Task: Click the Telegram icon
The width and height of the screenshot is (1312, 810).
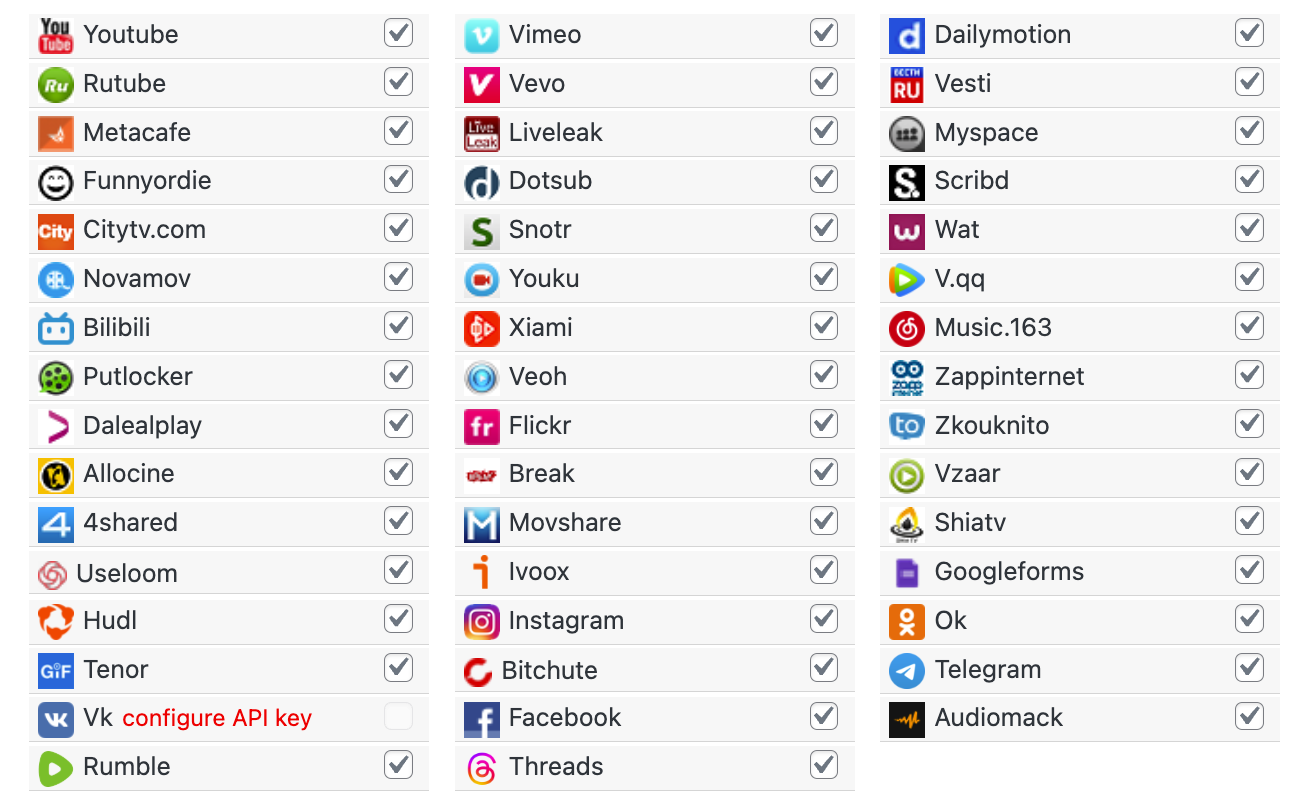Action: pos(906,670)
